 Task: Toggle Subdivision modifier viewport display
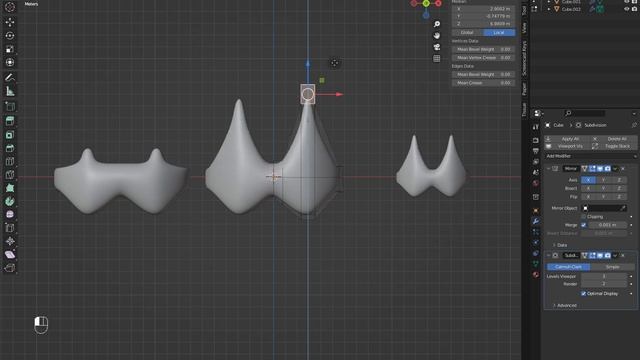coord(600,256)
